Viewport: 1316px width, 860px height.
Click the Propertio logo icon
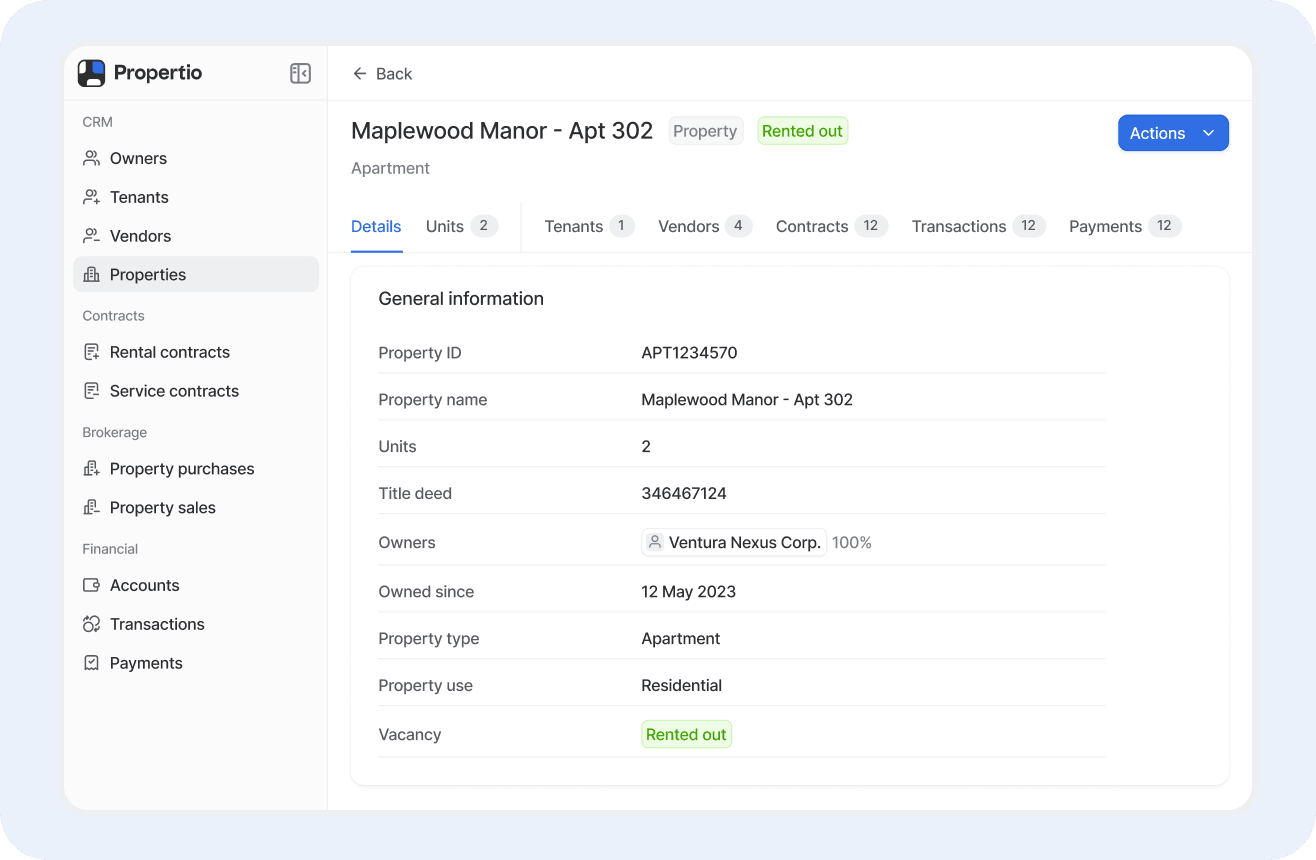[x=91, y=73]
